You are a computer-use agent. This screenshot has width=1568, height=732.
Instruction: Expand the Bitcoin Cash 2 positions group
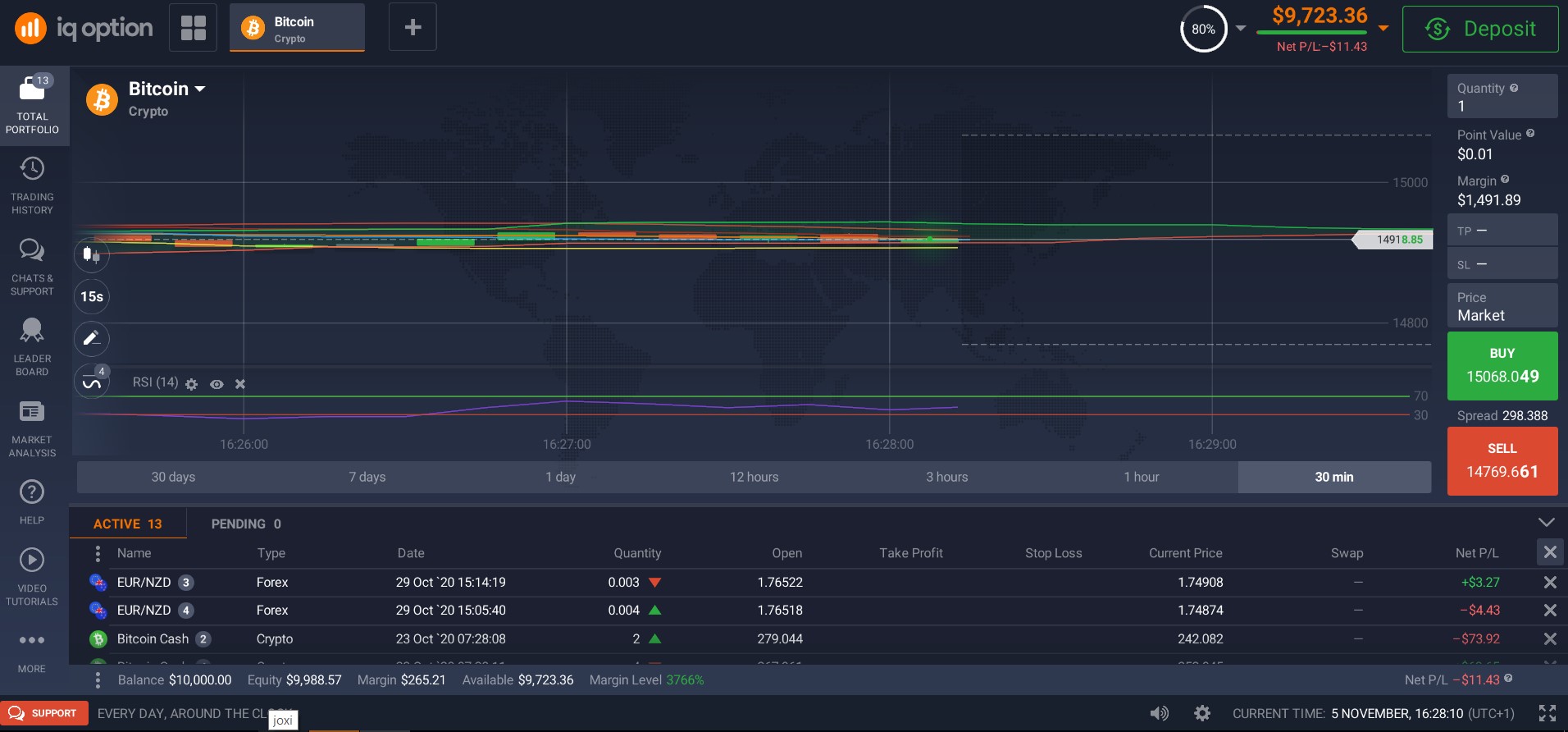pyautogui.click(x=203, y=638)
